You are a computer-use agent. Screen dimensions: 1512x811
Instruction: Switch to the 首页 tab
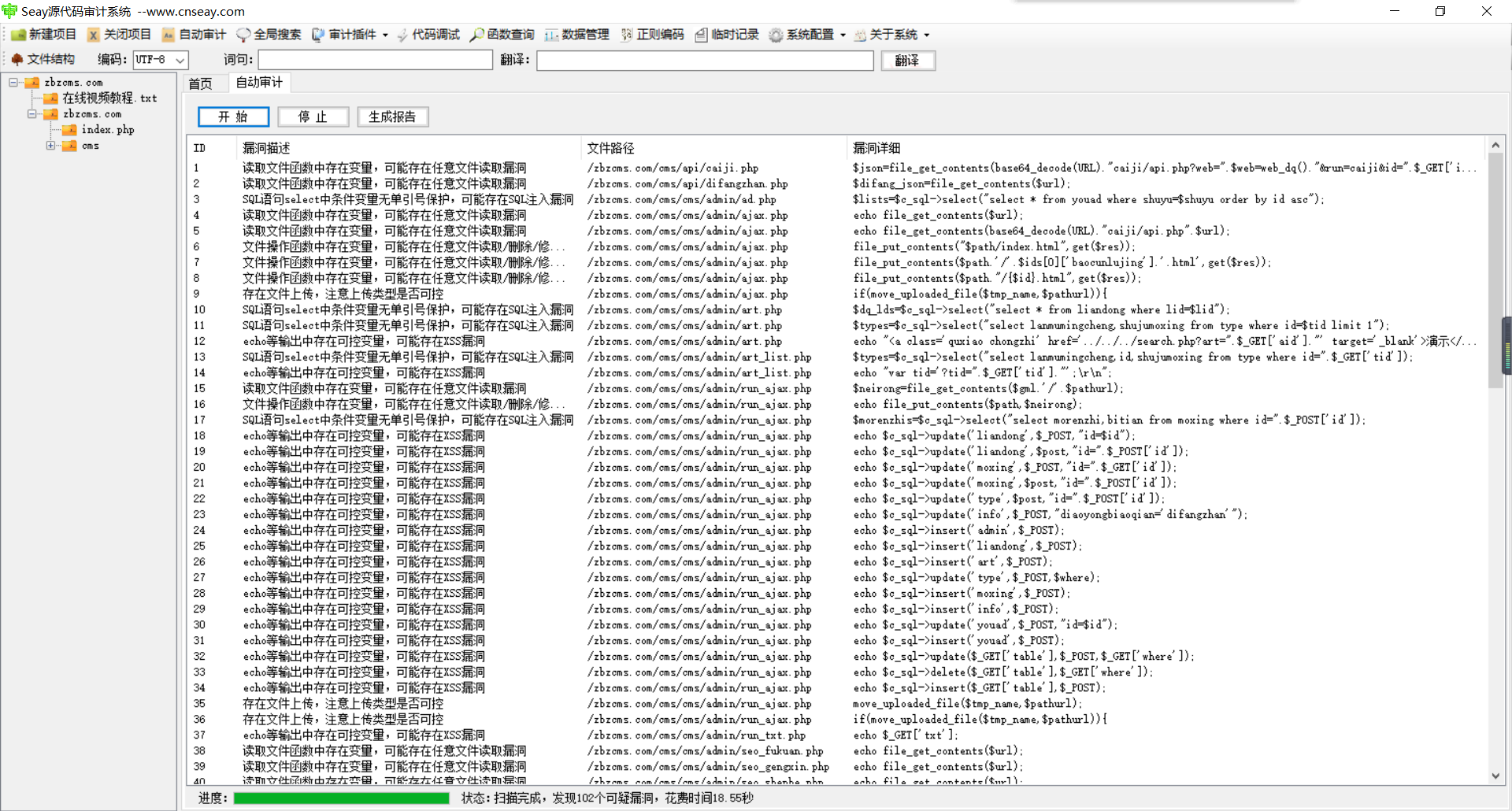200,83
